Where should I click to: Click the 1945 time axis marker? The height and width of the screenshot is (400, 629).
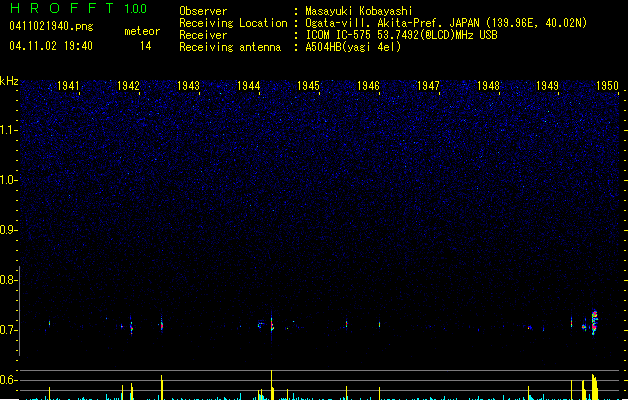[308, 86]
